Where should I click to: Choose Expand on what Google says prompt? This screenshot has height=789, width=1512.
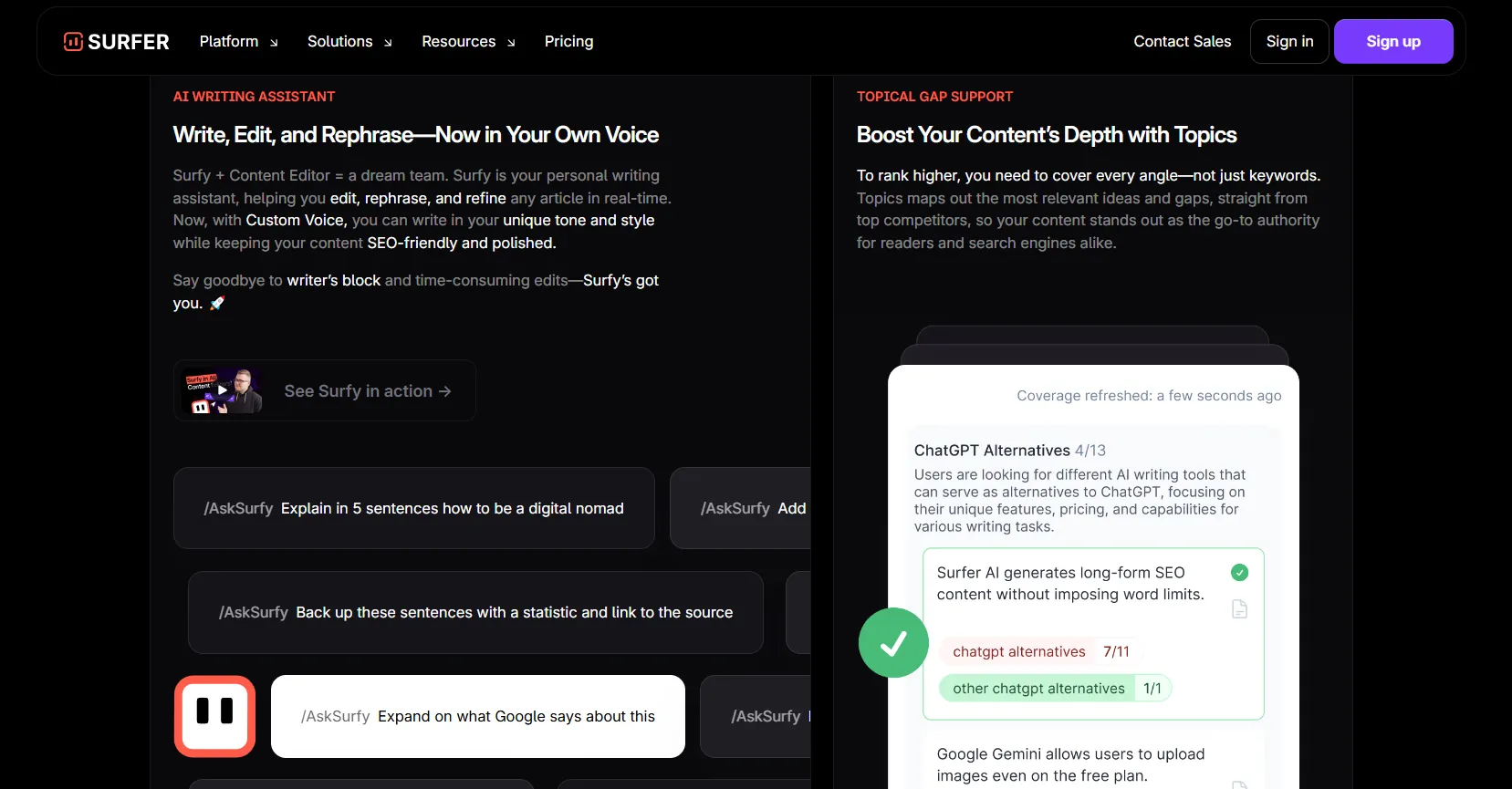(477, 716)
